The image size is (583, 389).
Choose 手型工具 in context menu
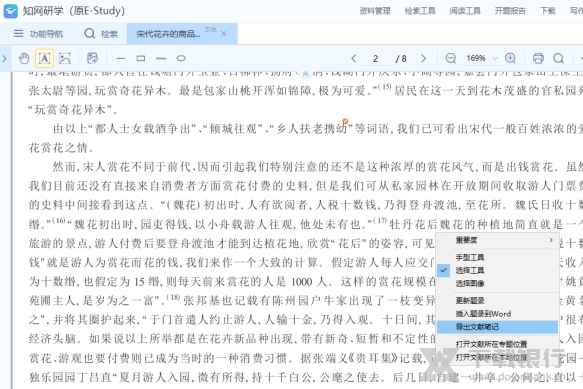(497, 257)
